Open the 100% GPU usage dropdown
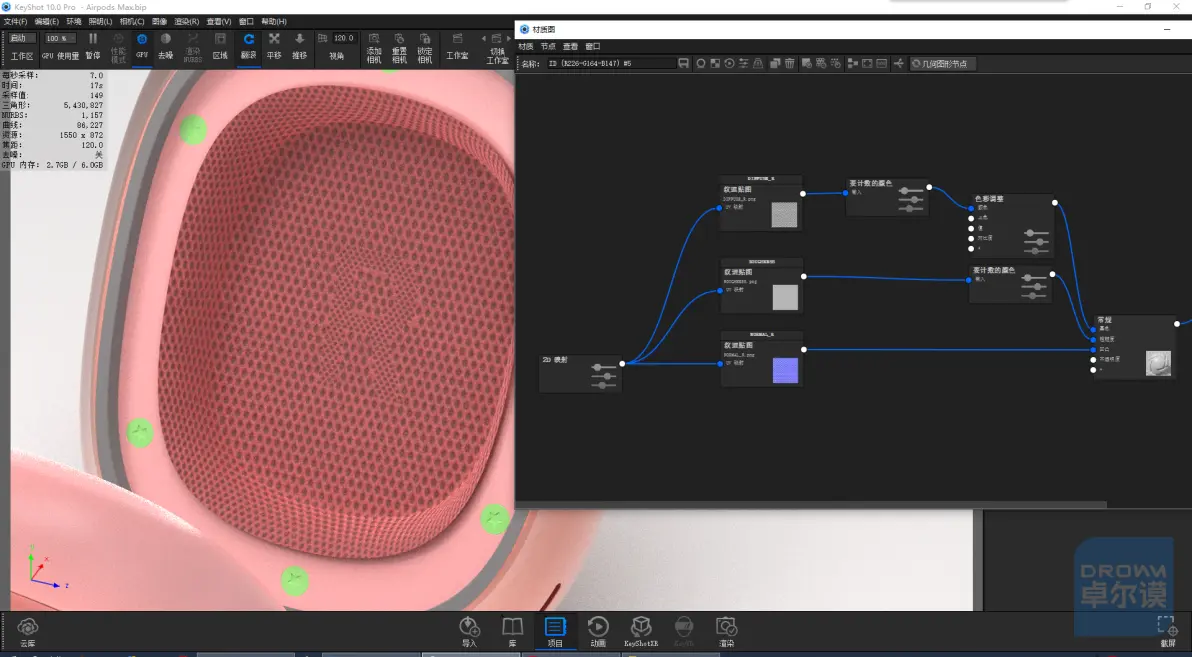The image size is (1192, 657). pyautogui.click(x=59, y=38)
